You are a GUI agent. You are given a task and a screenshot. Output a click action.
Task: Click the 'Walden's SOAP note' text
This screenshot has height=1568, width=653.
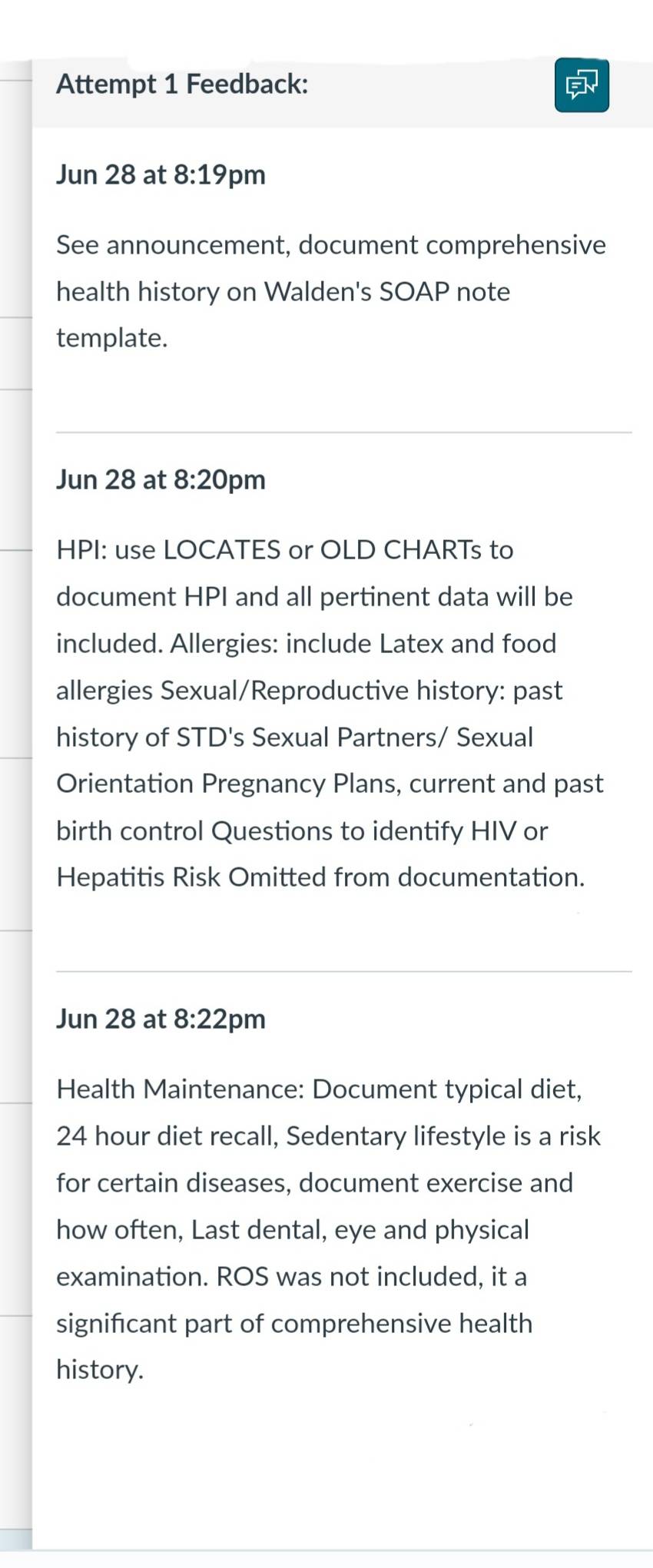[387, 292]
